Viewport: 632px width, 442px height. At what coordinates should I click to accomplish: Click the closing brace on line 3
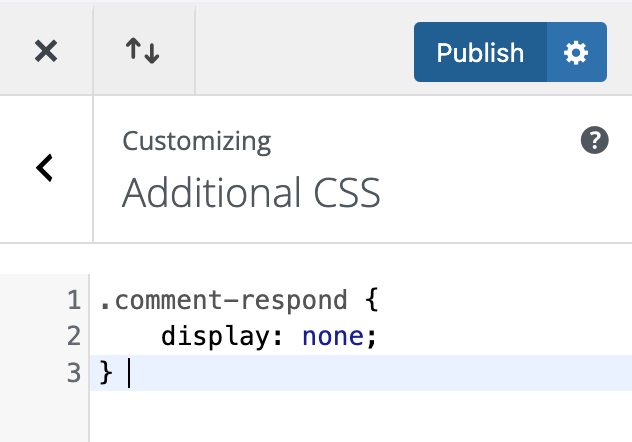(106, 372)
